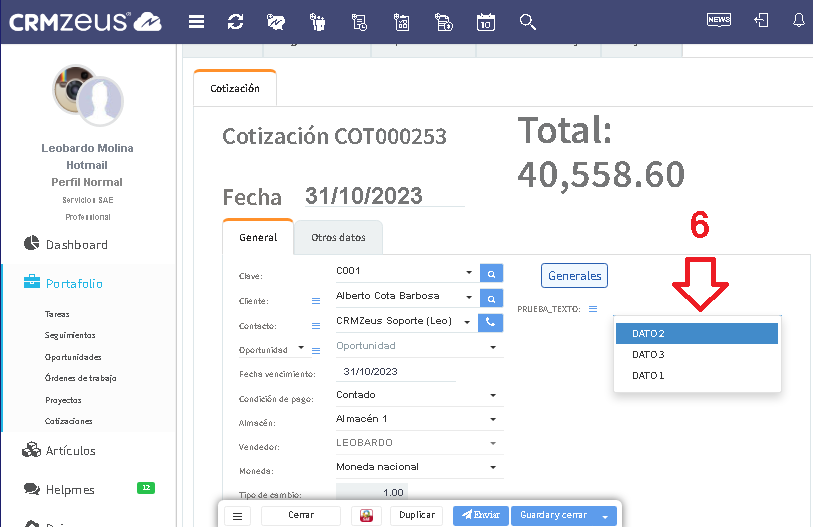Expand the Moneda dropdown

(x=493, y=467)
